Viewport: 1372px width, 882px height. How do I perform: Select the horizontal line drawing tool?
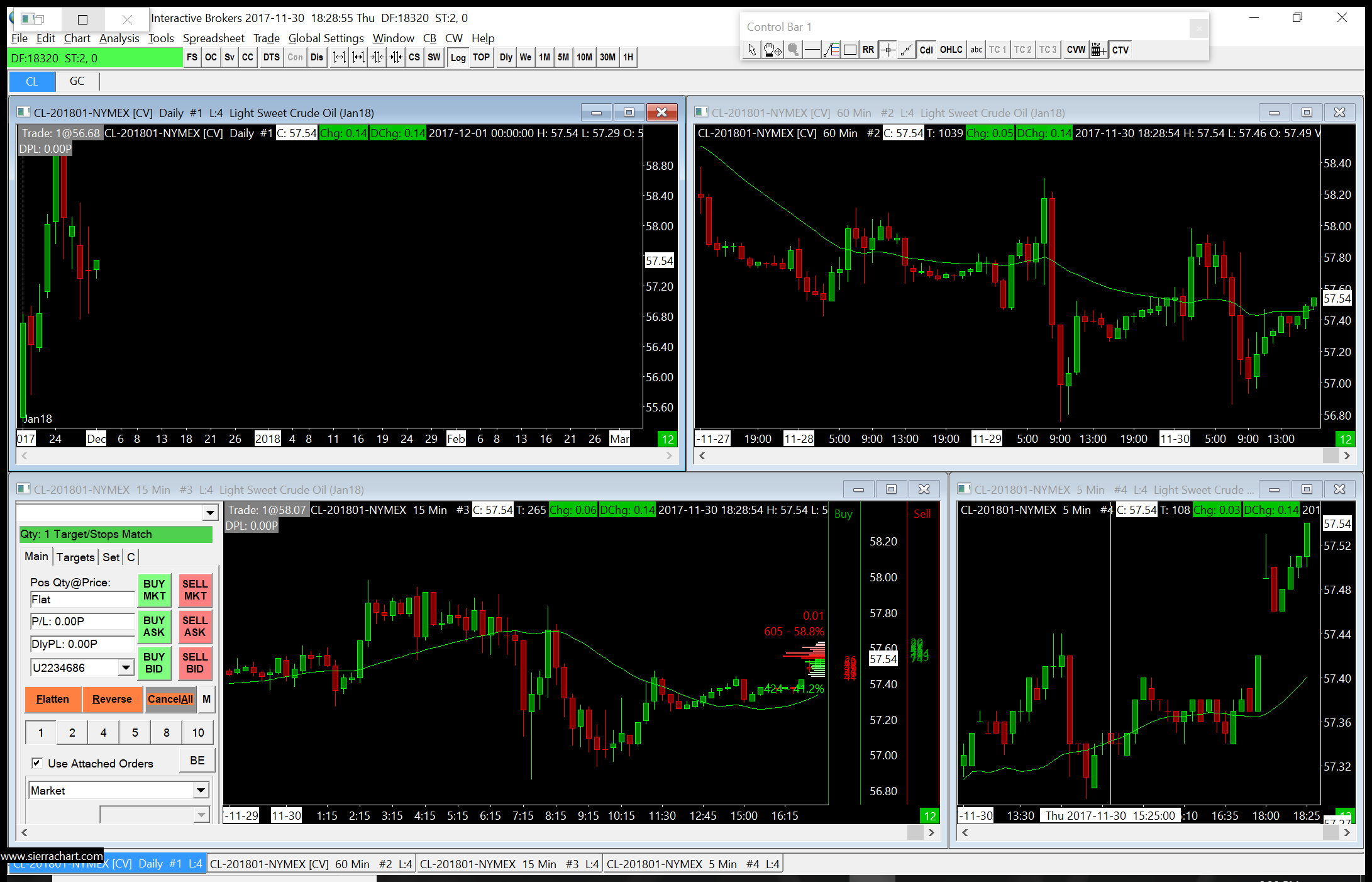pos(812,50)
